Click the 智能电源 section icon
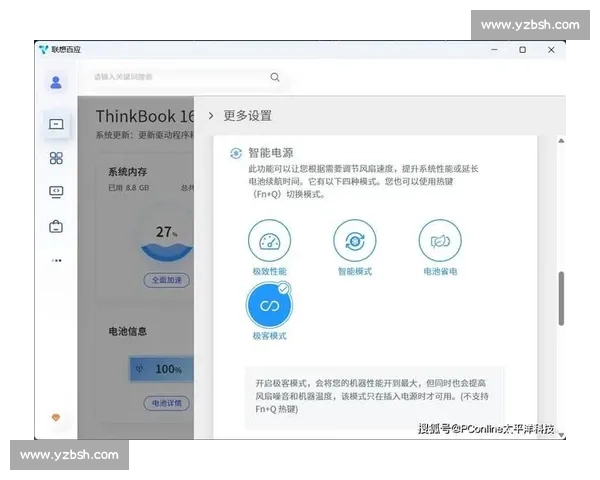Image resolution: width=600 pixels, height=480 pixels. (x=236, y=153)
